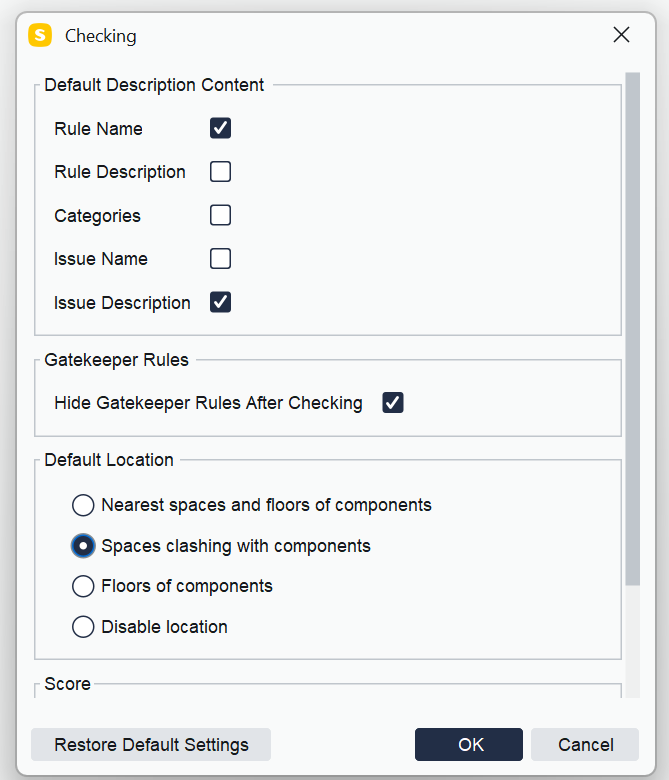Enable the Rule Description checkbox
The width and height of the screenshot is (669, 780).
pos(220,172)
